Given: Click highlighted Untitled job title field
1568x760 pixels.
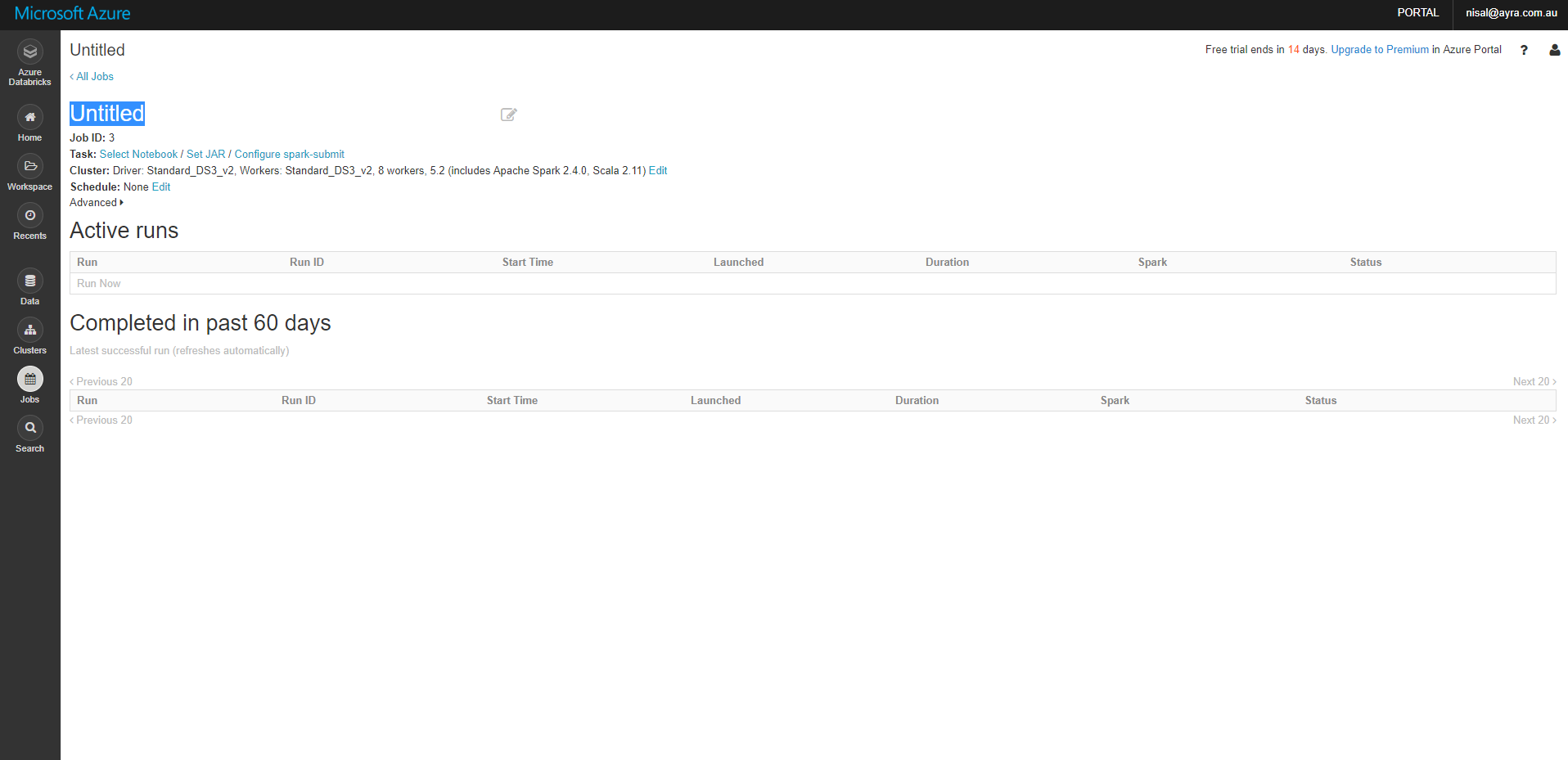Looking at the screenshot, I should pos(107,113).
